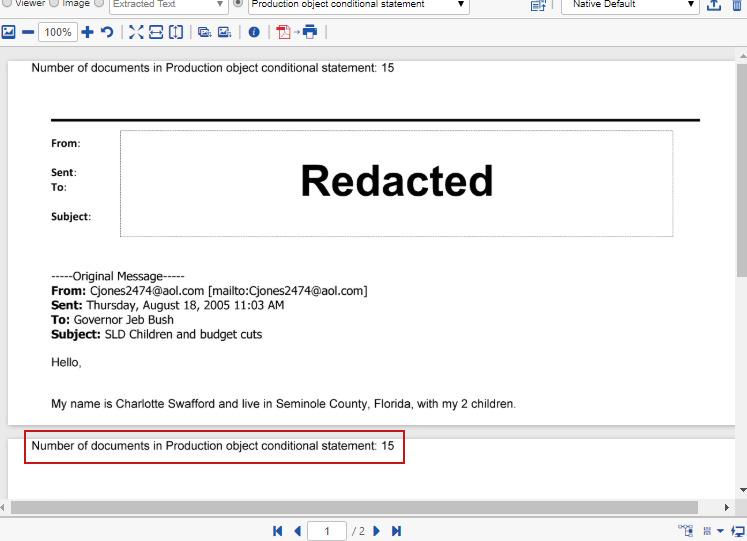
Task: Open the Native Default dropdown
Action: [630, 5]
